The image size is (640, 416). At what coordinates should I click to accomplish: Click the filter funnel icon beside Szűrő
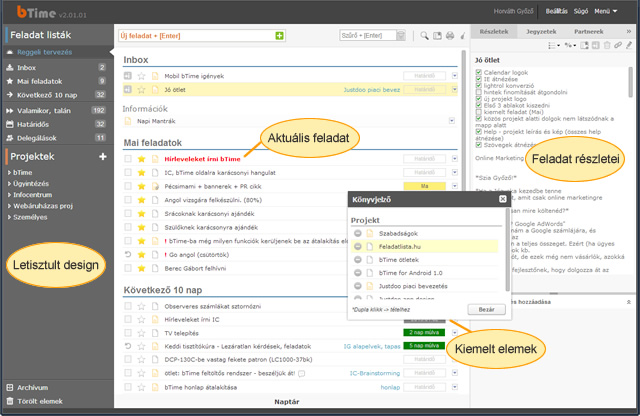[401, 36]
